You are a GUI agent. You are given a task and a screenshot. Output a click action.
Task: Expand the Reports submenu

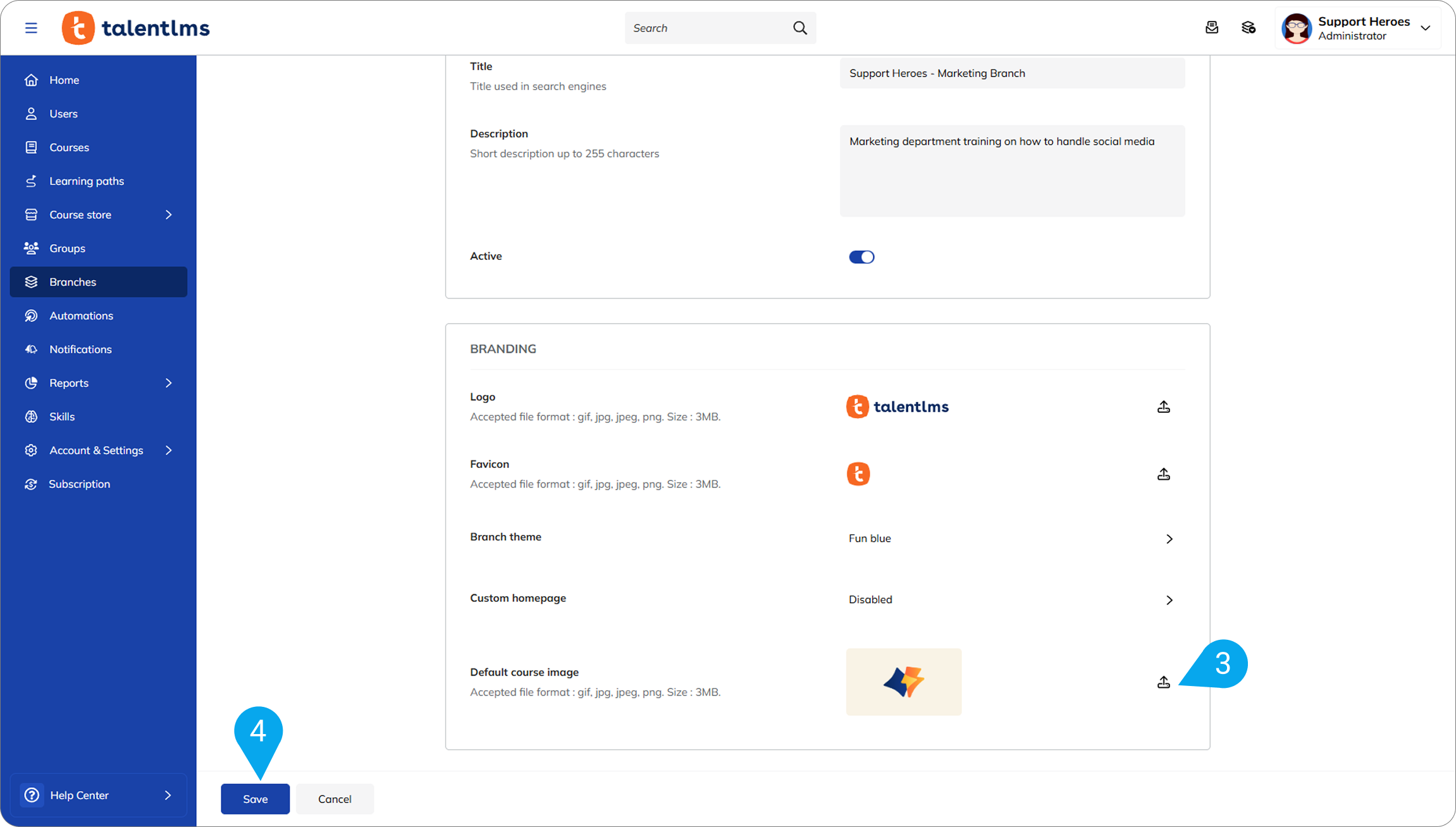click(x=168, y=383)
